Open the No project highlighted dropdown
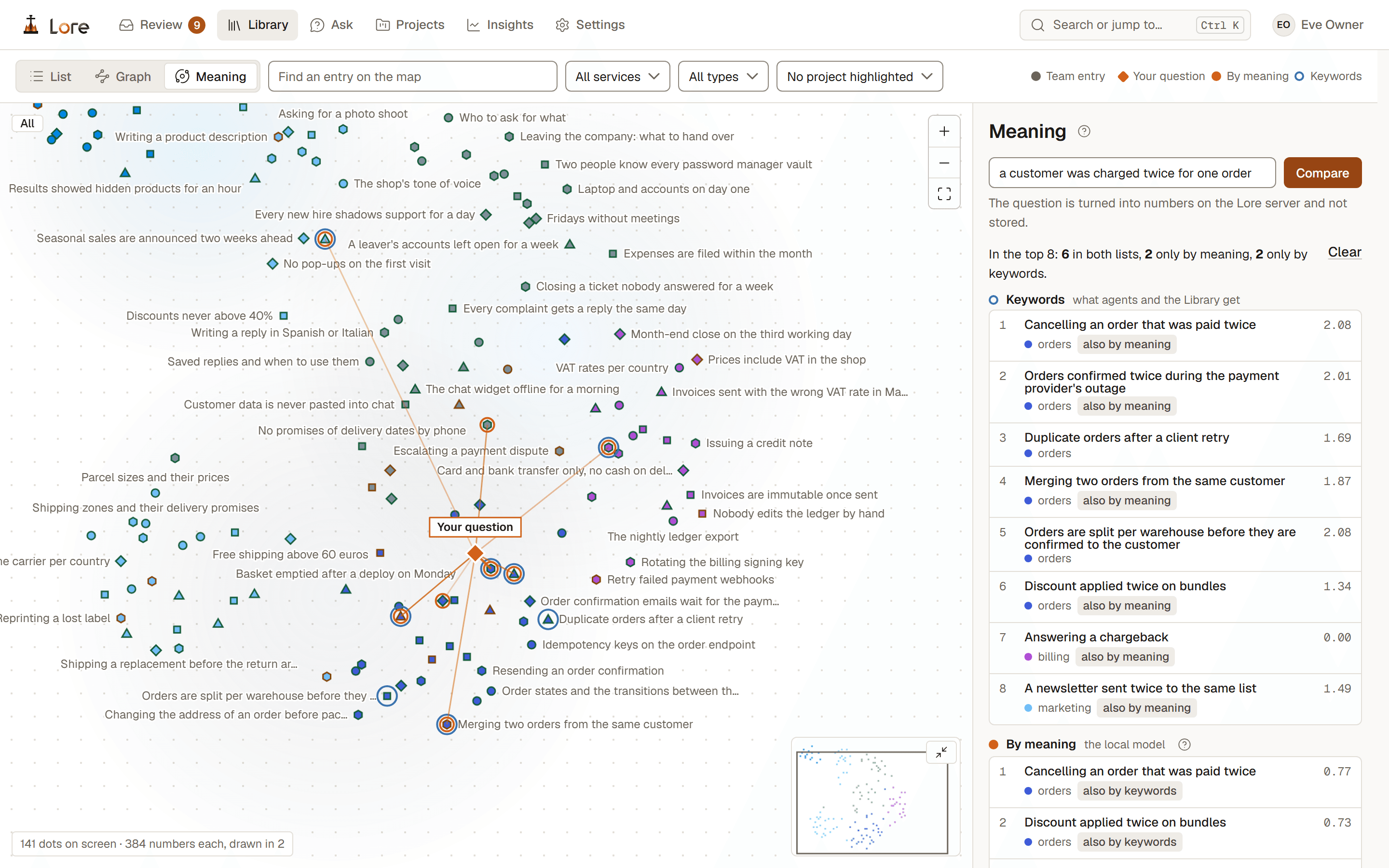 point(859,76)
